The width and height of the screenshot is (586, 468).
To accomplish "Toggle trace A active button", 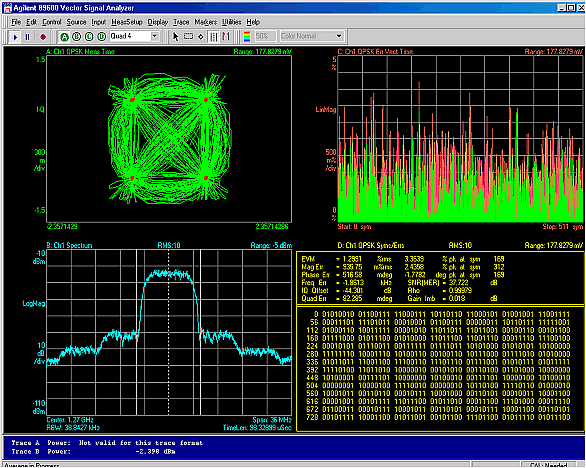I will click(64, 37).
